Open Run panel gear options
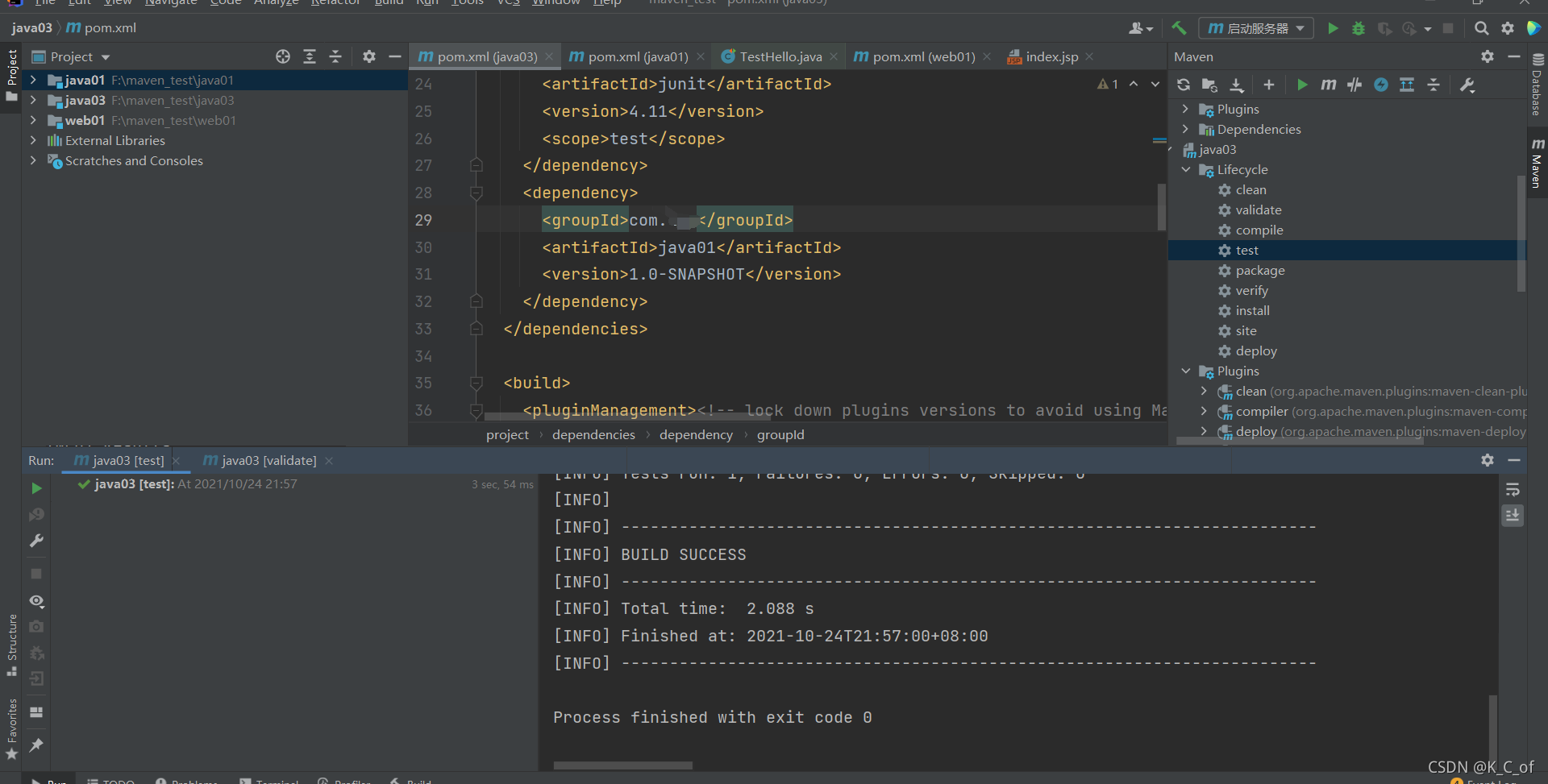The height and width of the screenshot is (784, 1548). 1488,460
